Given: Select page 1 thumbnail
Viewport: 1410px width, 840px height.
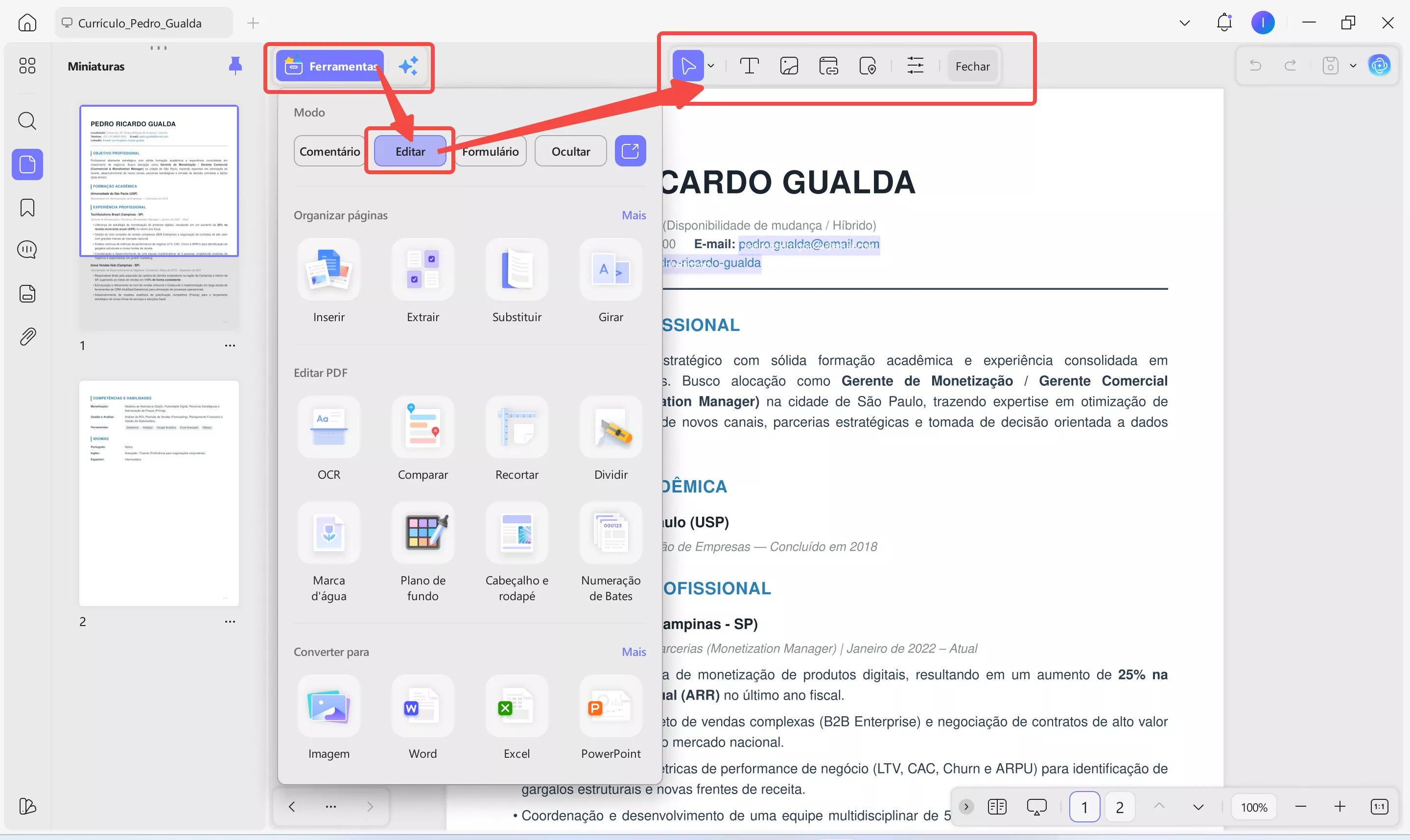Looking at the screenshot, I should click(159, 217).
